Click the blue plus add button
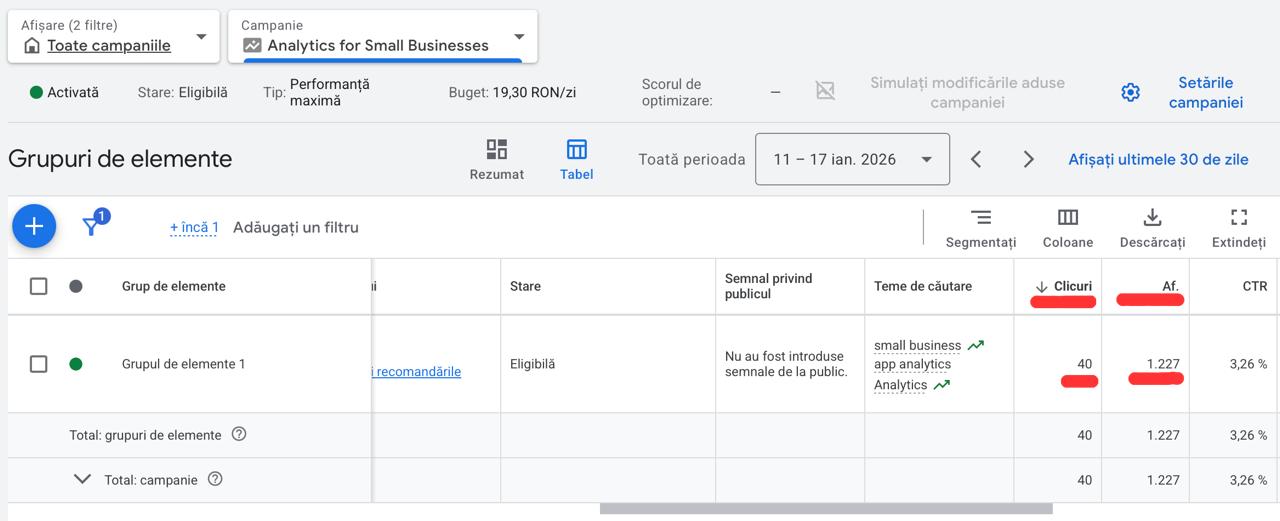Screen dimensions: 1280x521 [x=34, y=226]
